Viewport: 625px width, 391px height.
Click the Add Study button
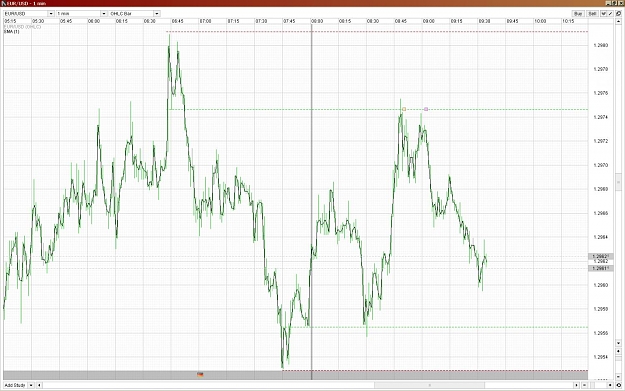15,385
